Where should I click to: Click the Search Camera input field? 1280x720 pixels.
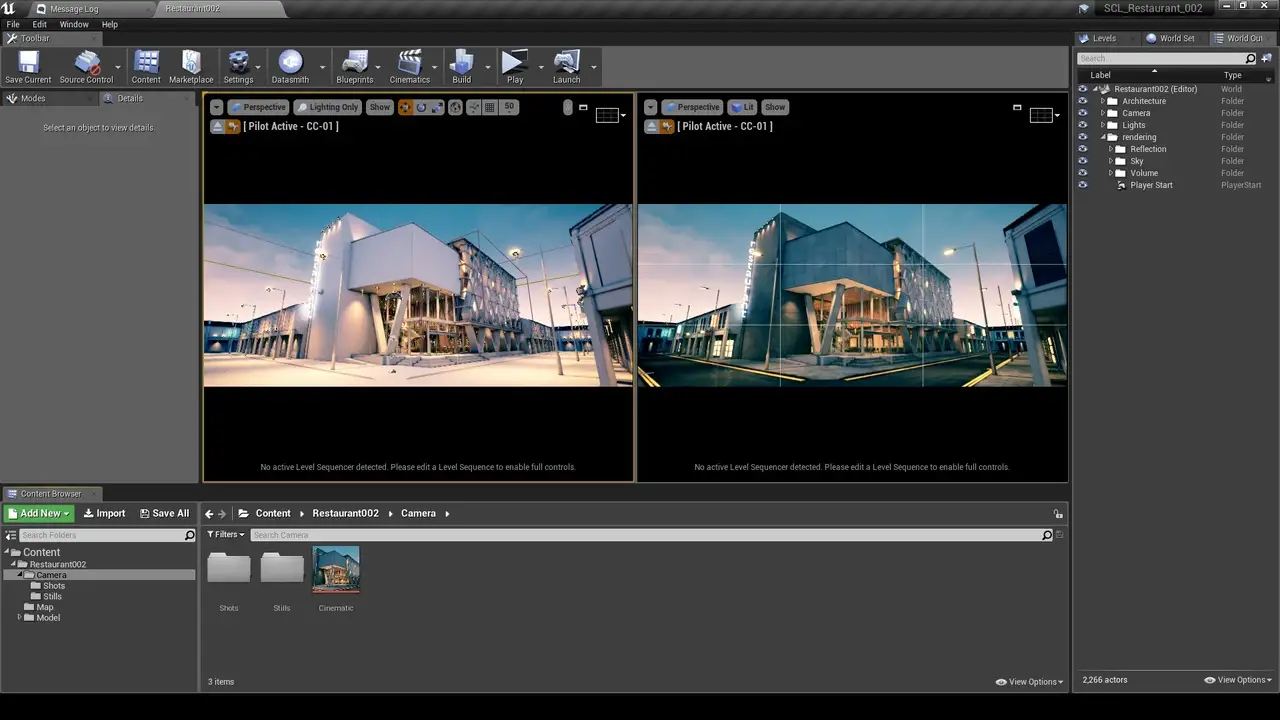pos(645,535)
